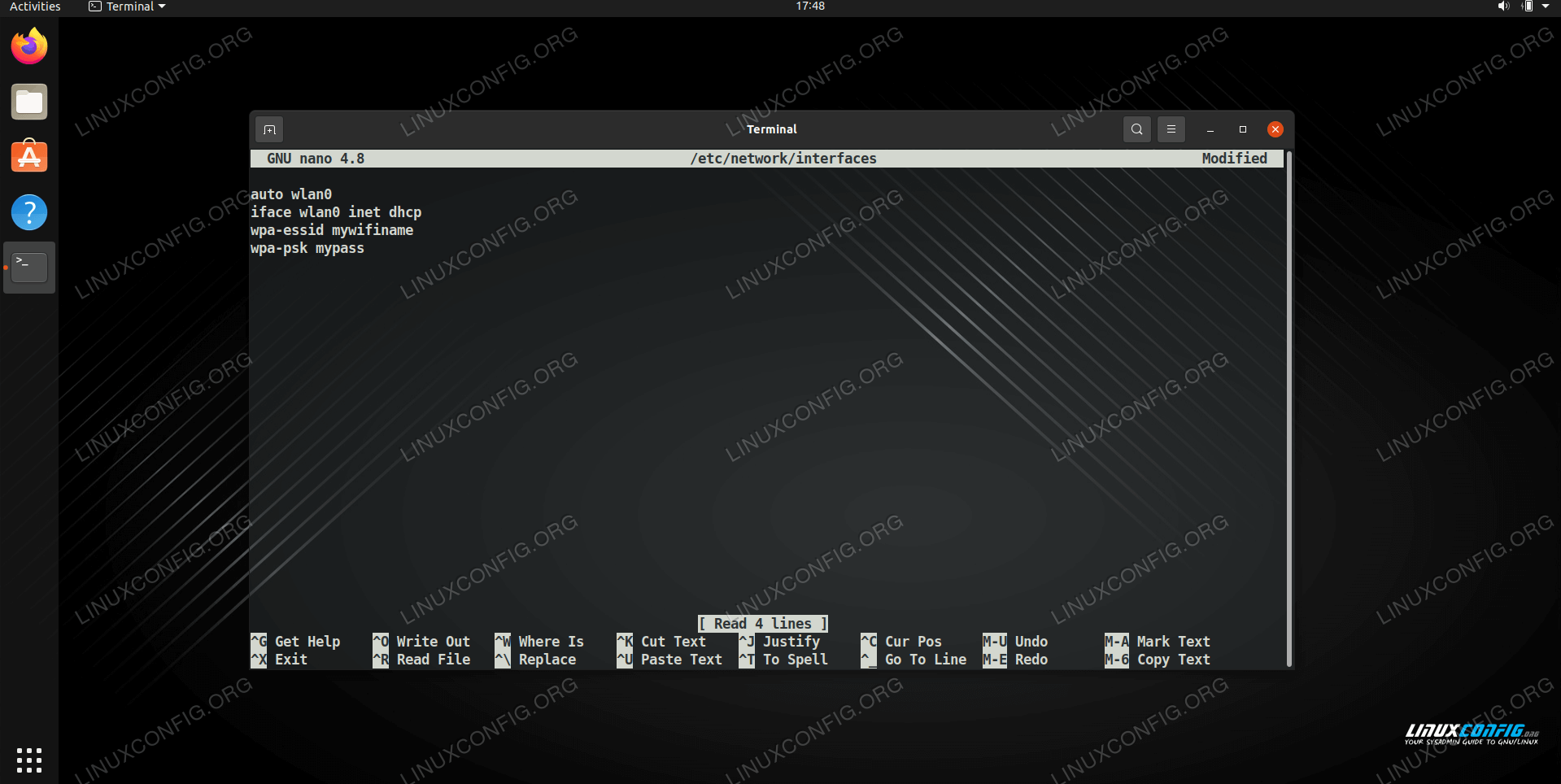Open Ubuntu Software from the dock
Screen dimensions: 1561x784
[x=29, y=156]
